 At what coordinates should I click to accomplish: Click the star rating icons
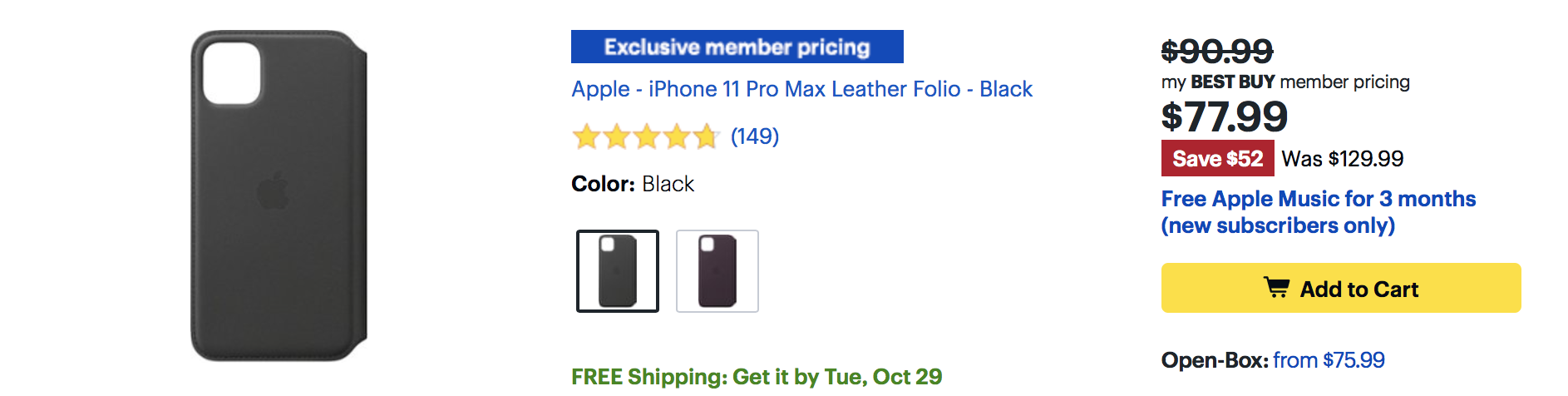(646, 136)
